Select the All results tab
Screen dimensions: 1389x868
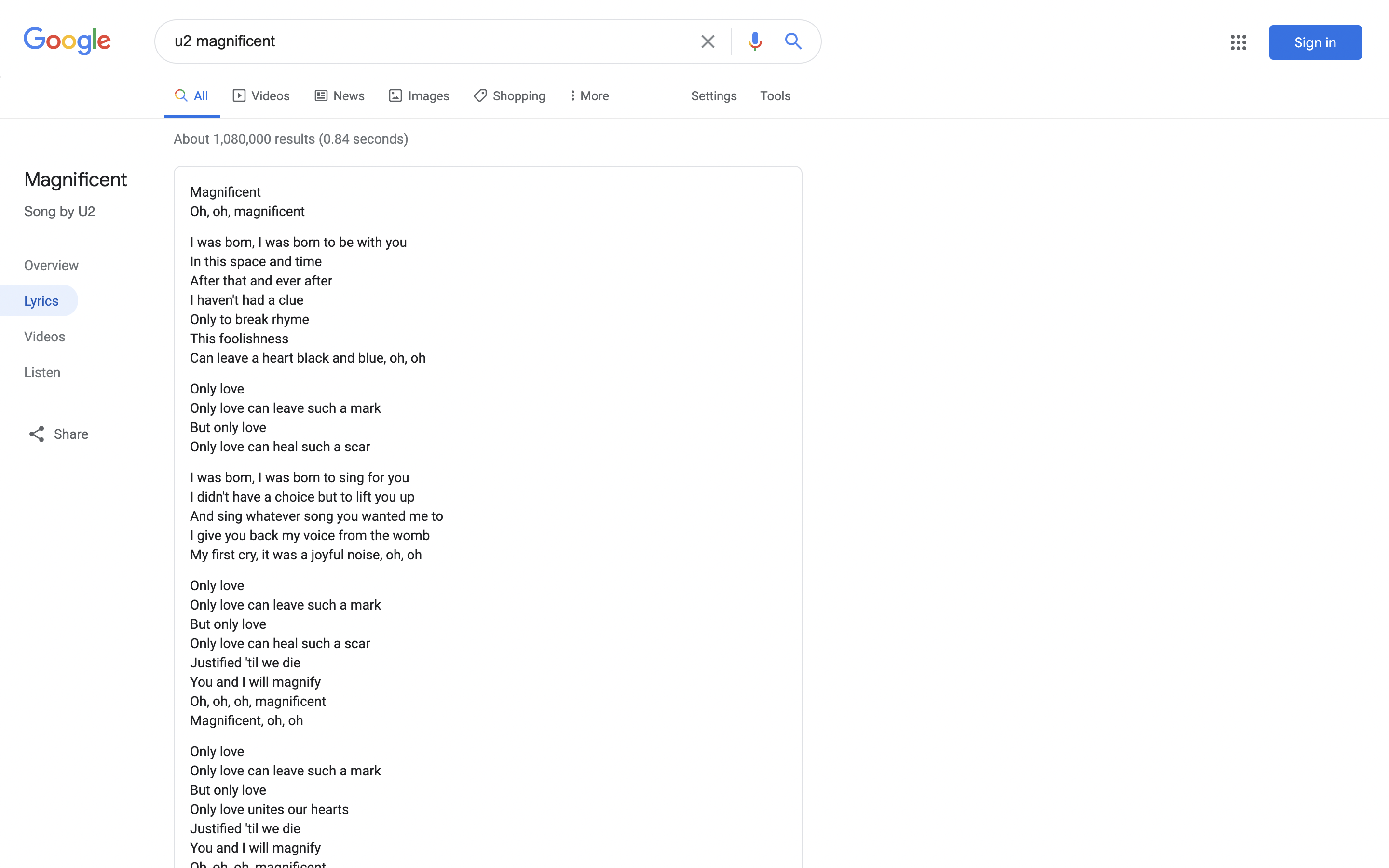tap(191, 96)
